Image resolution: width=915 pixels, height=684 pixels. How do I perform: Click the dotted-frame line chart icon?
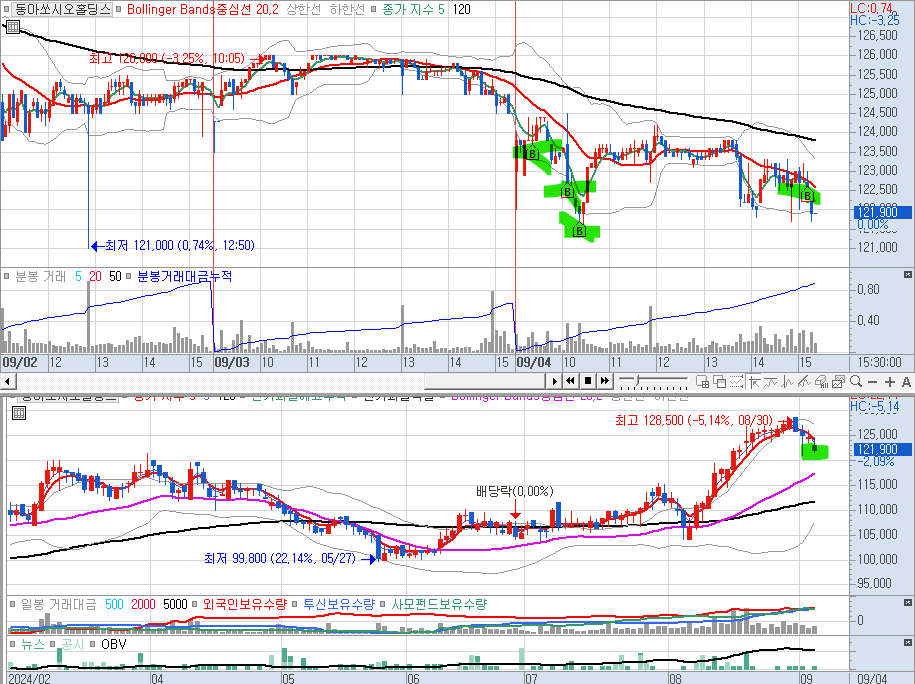(x=737, y=382)
